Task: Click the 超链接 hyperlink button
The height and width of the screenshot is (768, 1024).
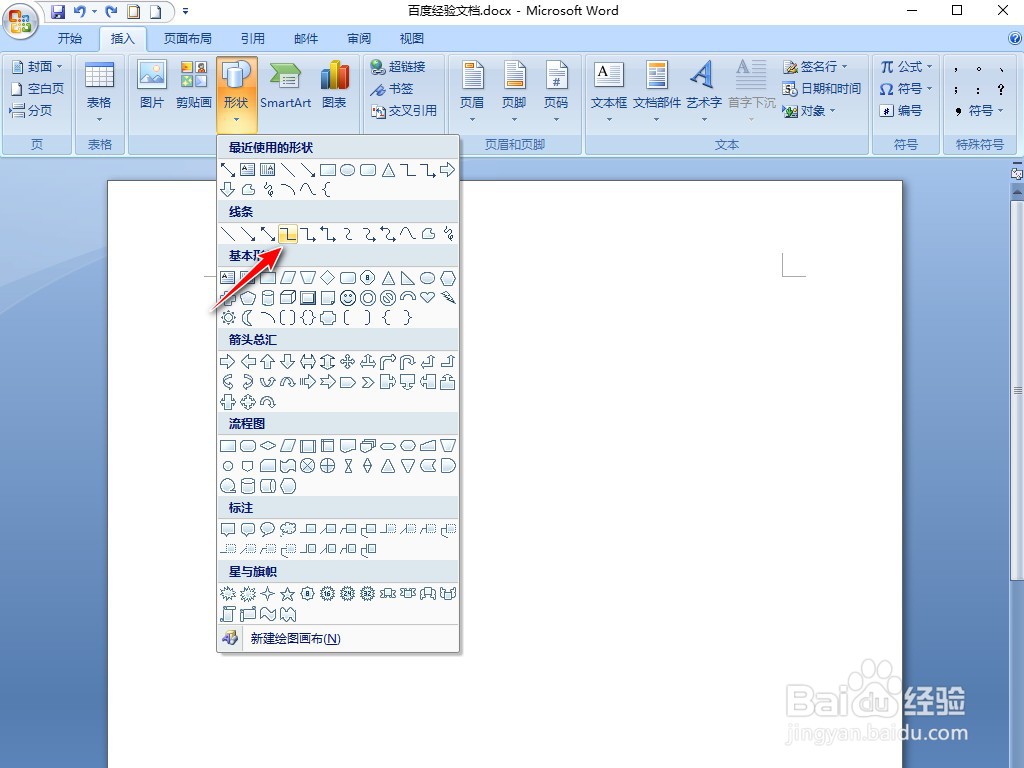Action: pyautogui.click(x=398, y=67)
